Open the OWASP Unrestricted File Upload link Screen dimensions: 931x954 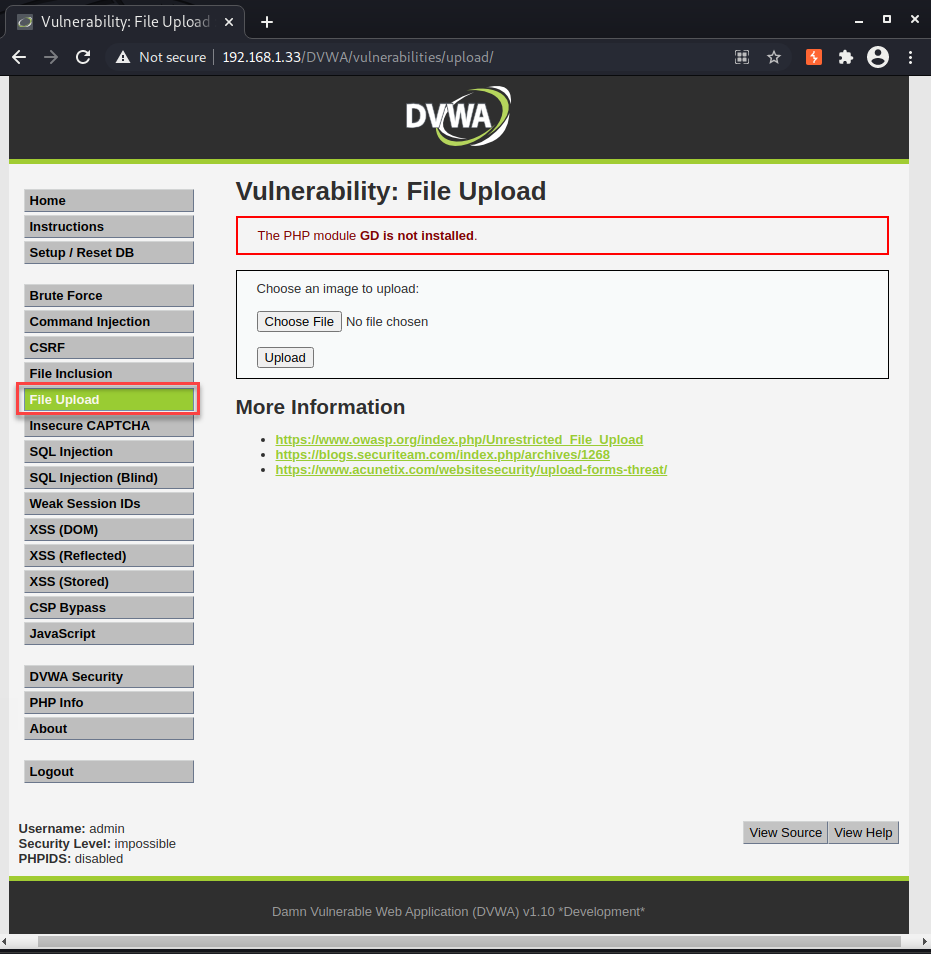coord(459,439)
